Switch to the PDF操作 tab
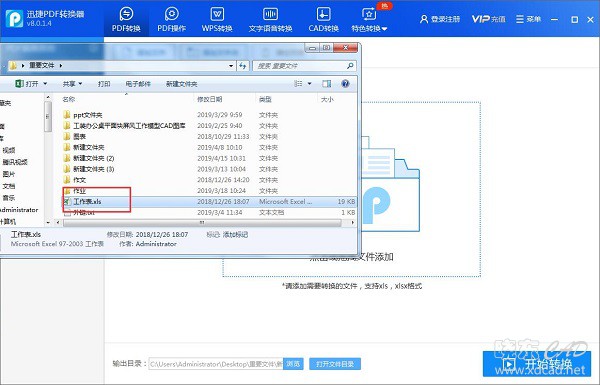The width and height of the screenshot is (600, 385). point(171,19)
